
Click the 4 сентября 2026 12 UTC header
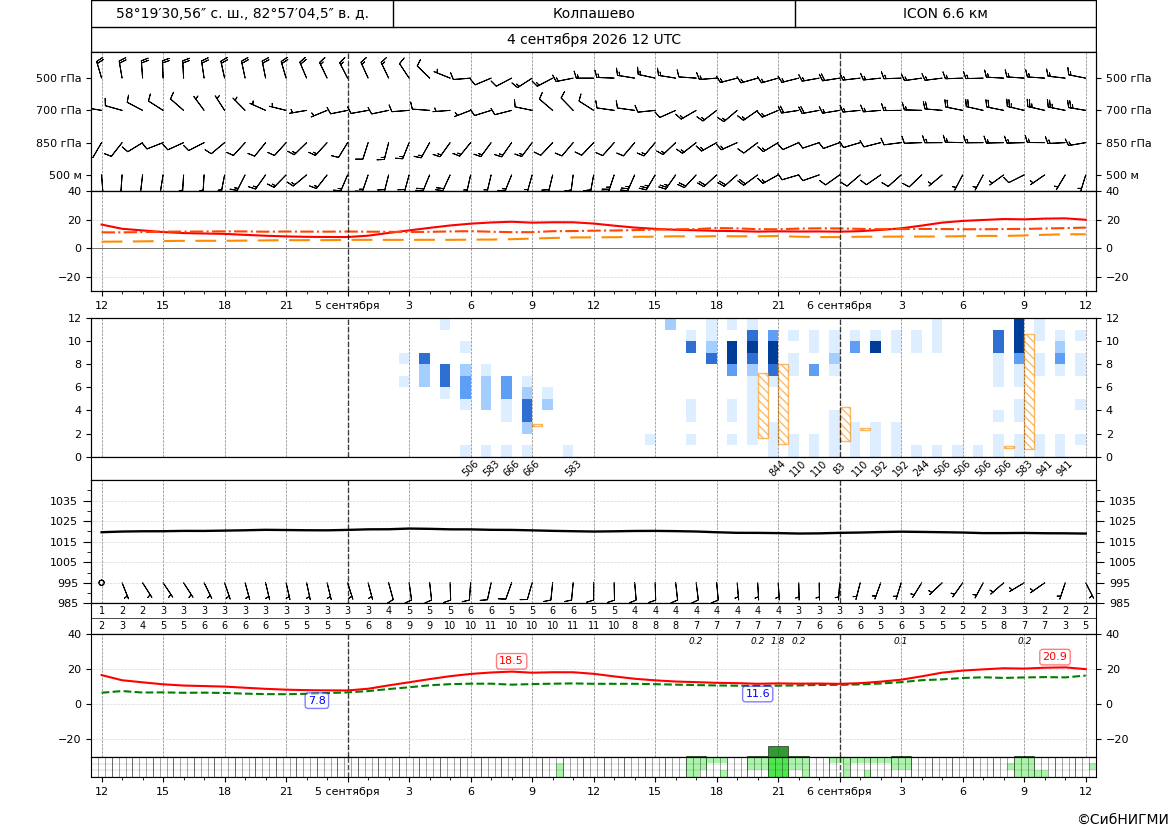point(594,40)
